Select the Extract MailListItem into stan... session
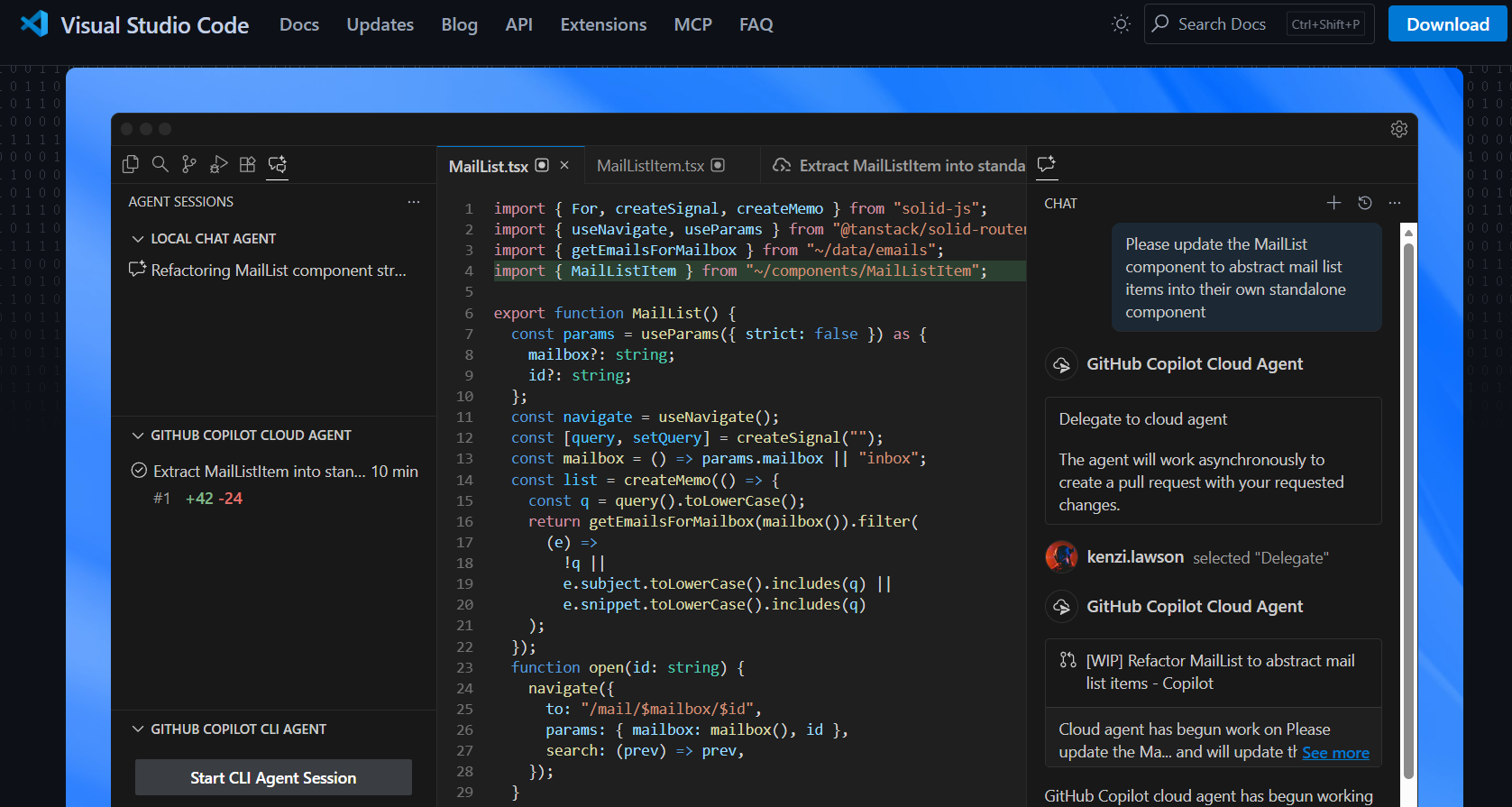This screenshot has width=1512, height=807. 273,484
